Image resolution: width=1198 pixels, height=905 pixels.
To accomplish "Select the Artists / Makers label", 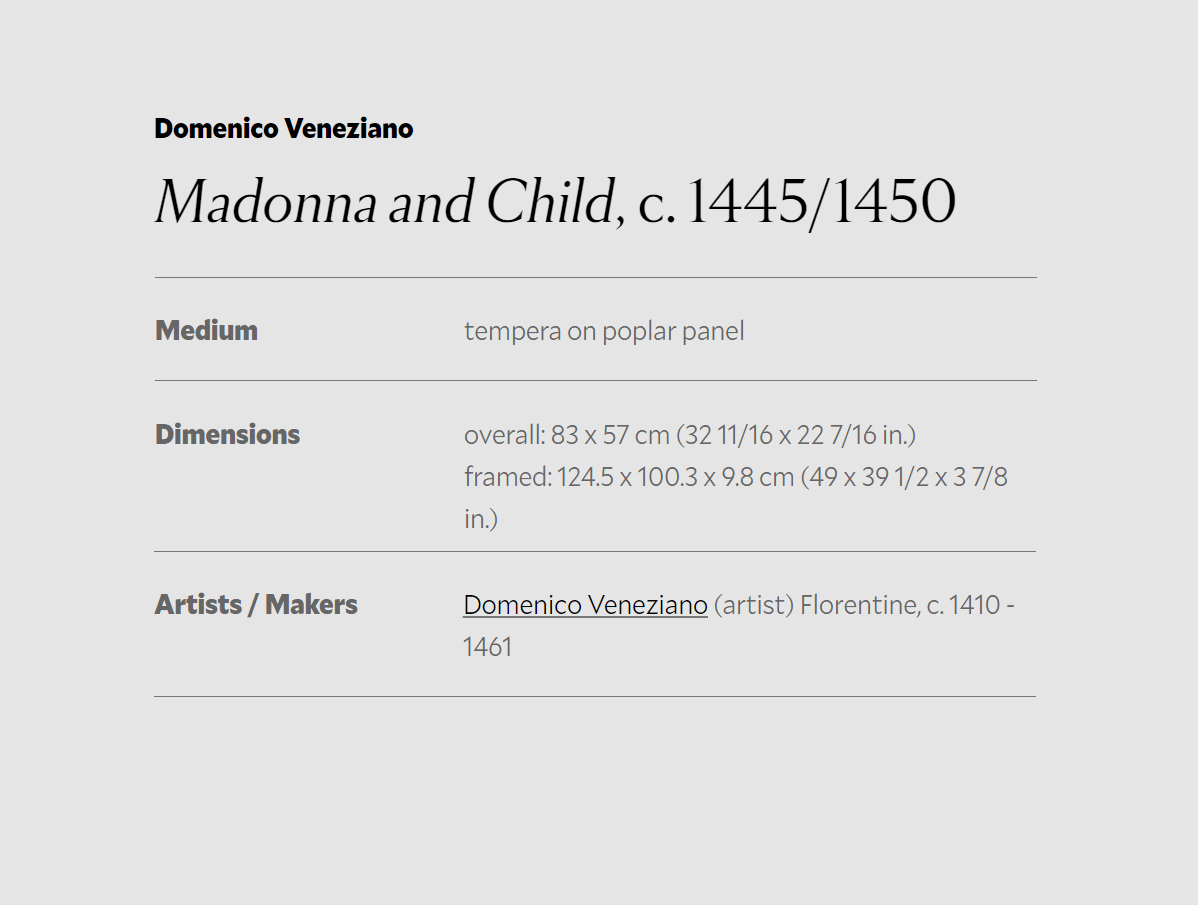I will coord(256,605).
